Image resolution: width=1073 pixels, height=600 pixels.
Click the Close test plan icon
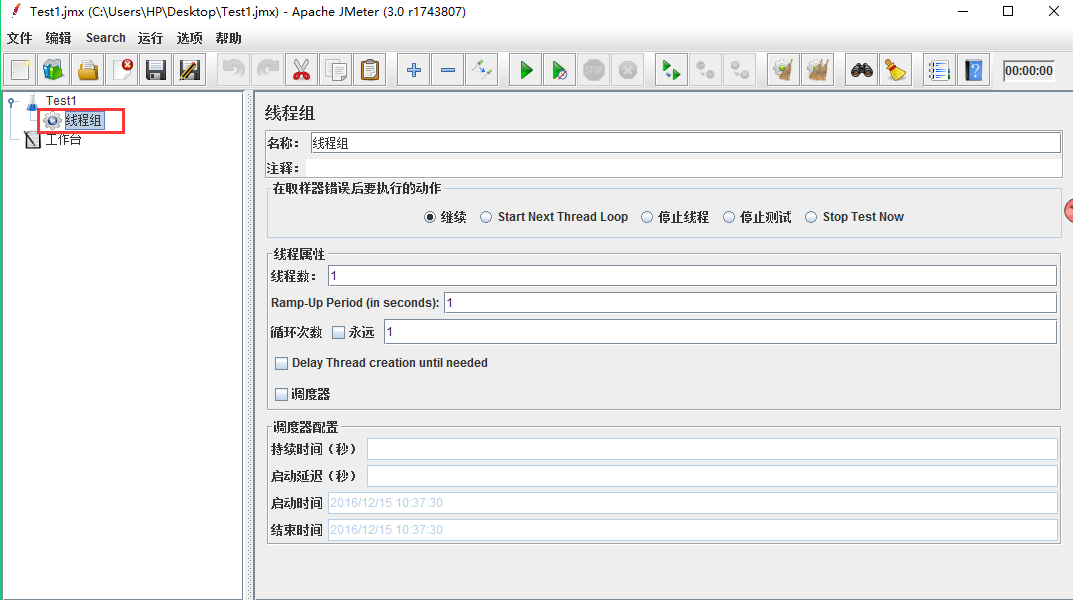coord(122,70)
